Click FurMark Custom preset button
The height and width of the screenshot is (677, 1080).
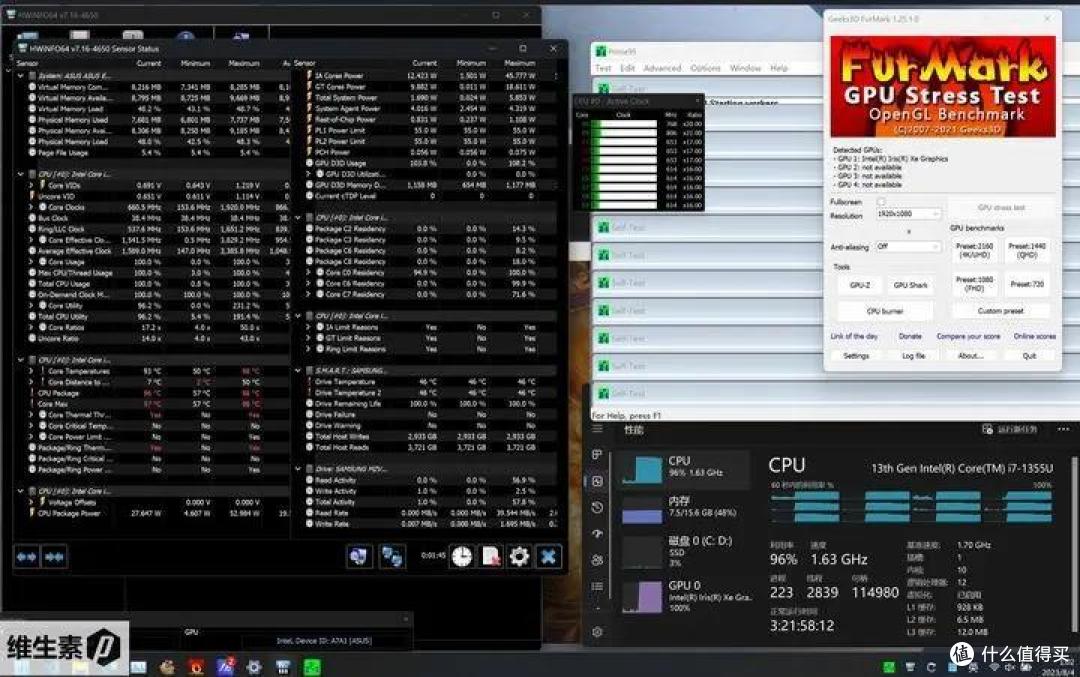click(1001, 311)
